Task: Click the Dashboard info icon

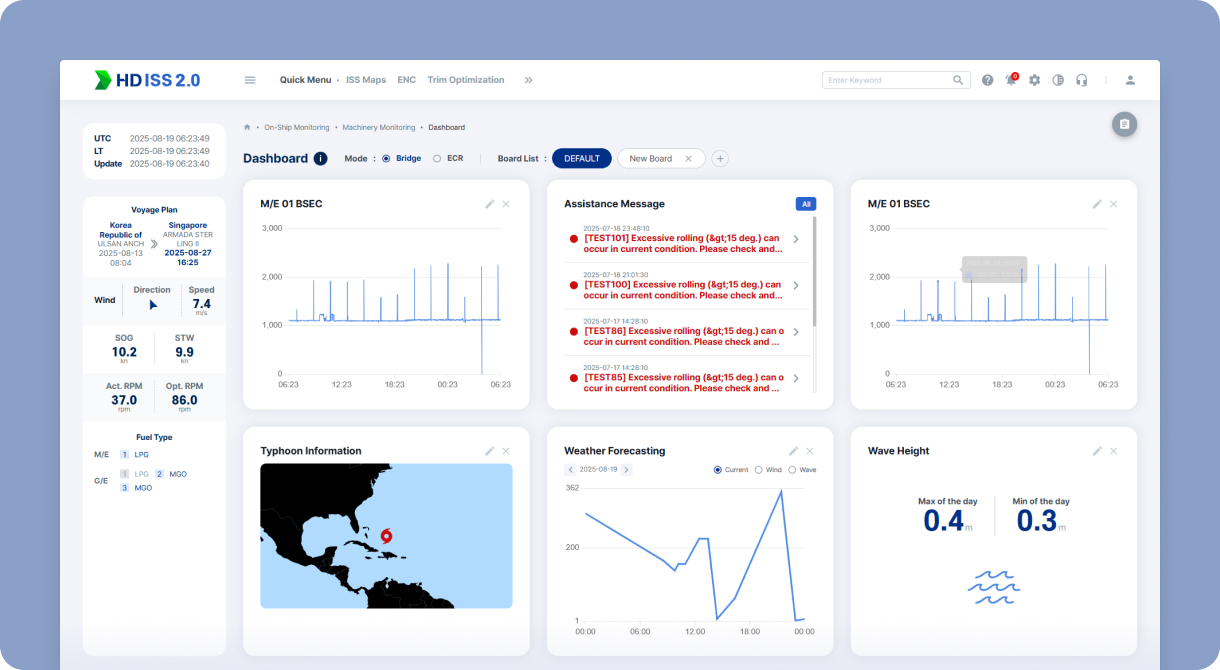Action: (x=320, y=158)
